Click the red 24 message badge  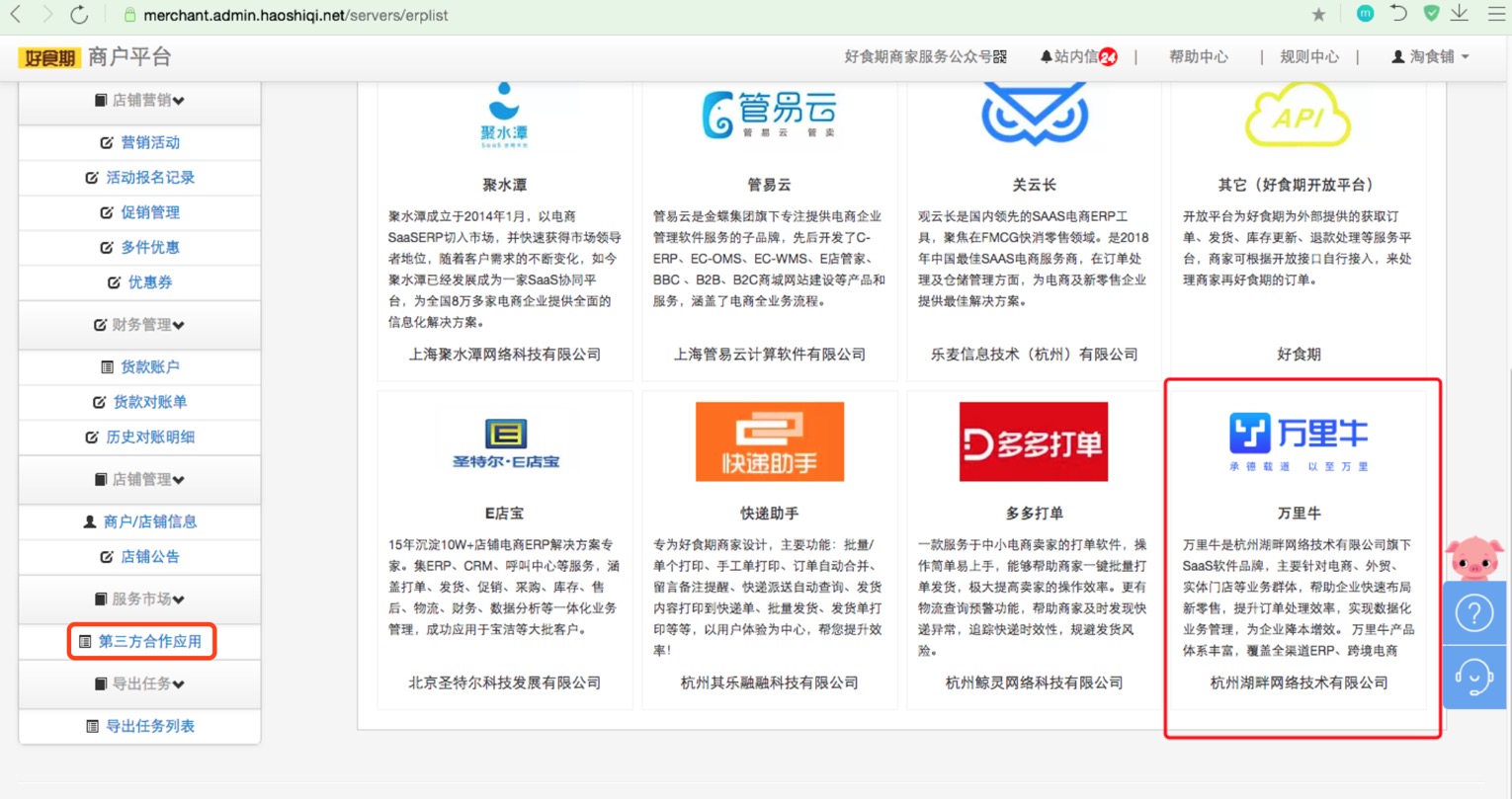point(1109,56)
